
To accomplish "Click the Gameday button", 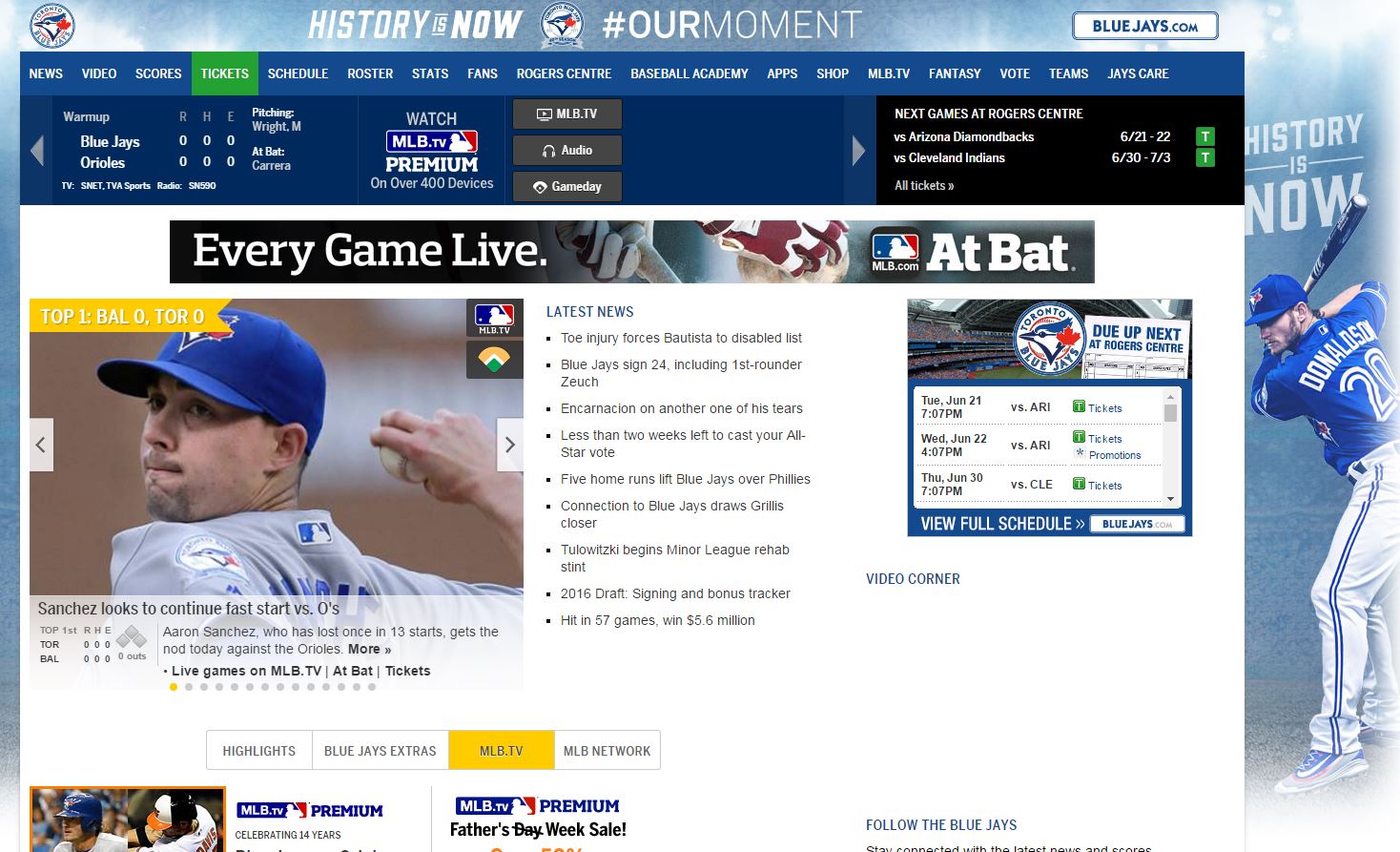I will (x=567, y=187).
